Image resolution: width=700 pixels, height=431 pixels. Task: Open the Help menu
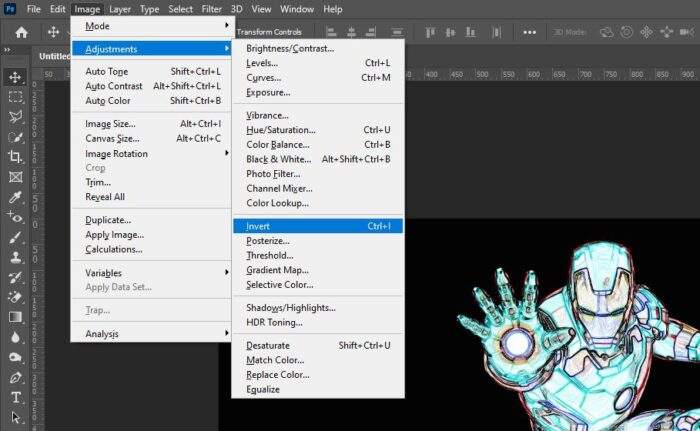[333, 9]
